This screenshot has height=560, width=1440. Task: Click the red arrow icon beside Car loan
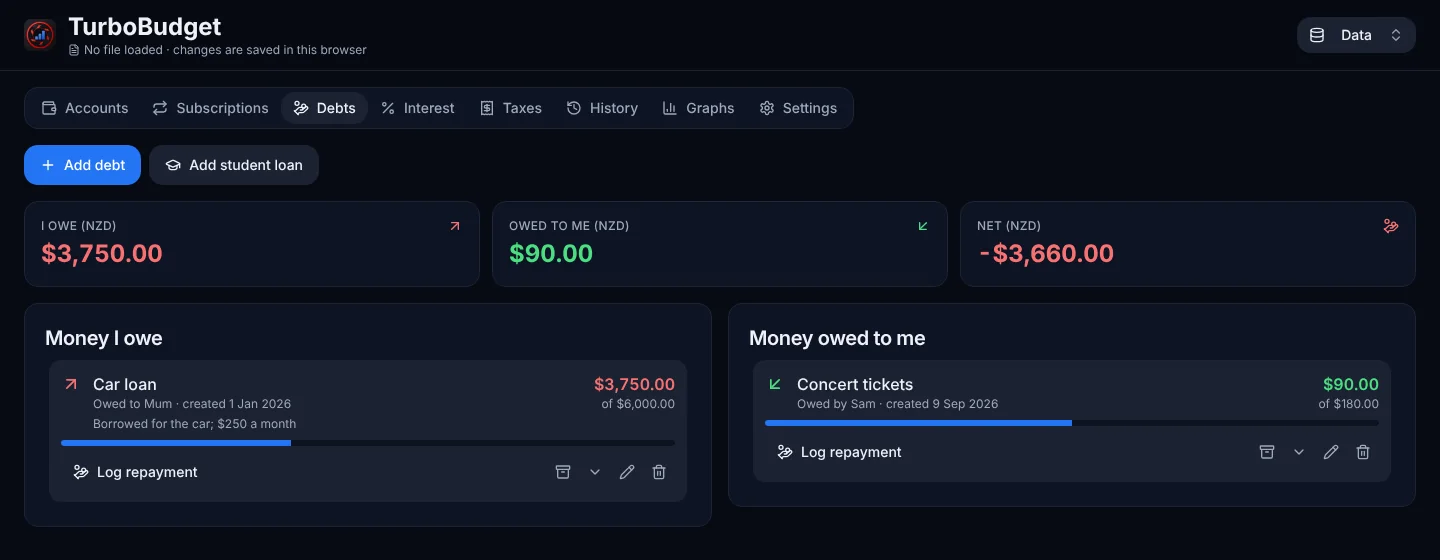[71, 384]
